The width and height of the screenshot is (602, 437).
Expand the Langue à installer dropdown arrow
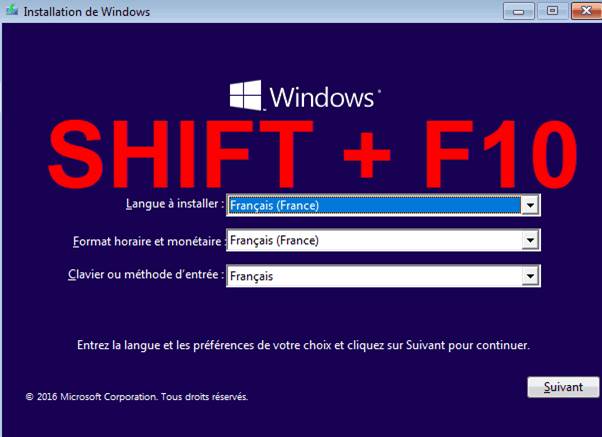531,205
